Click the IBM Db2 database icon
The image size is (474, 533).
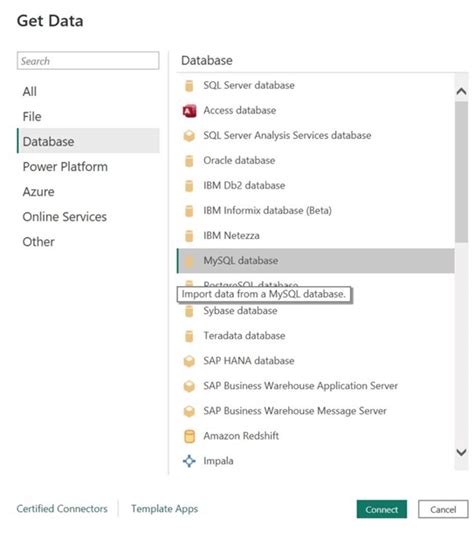coord(189,186)
